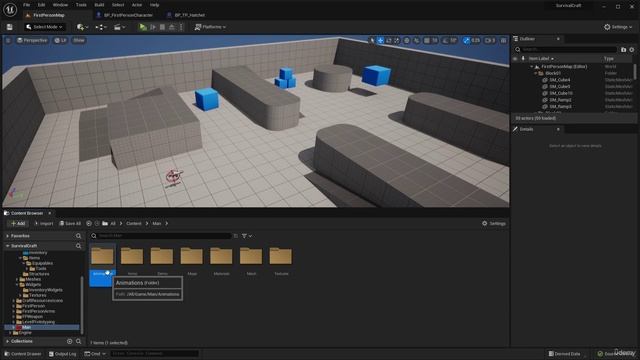Open the Window menu
640x360 pixels.
60,5
